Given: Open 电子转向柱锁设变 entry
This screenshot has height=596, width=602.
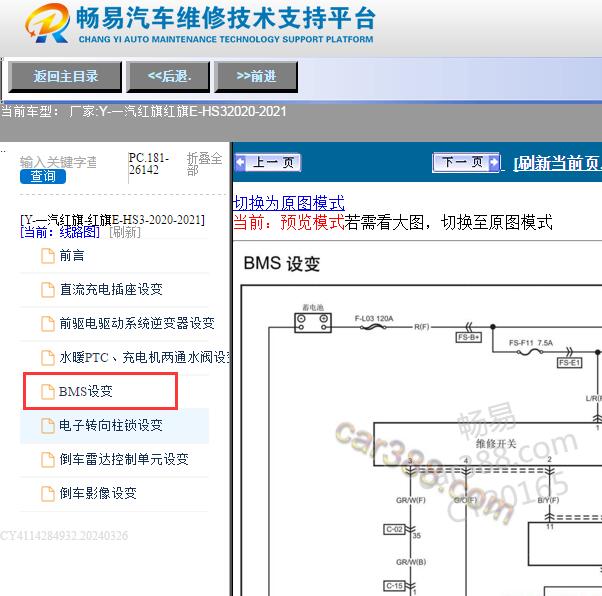Looking at the screenshot, I should pos(111,425).
